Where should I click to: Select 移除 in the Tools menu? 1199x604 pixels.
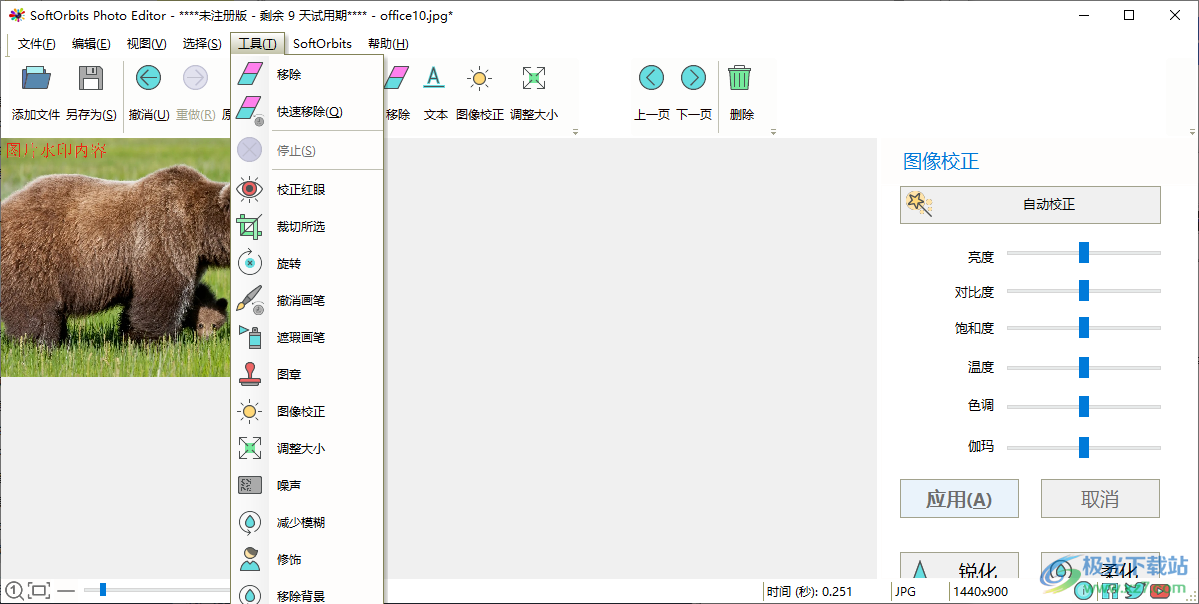[289, 74]
